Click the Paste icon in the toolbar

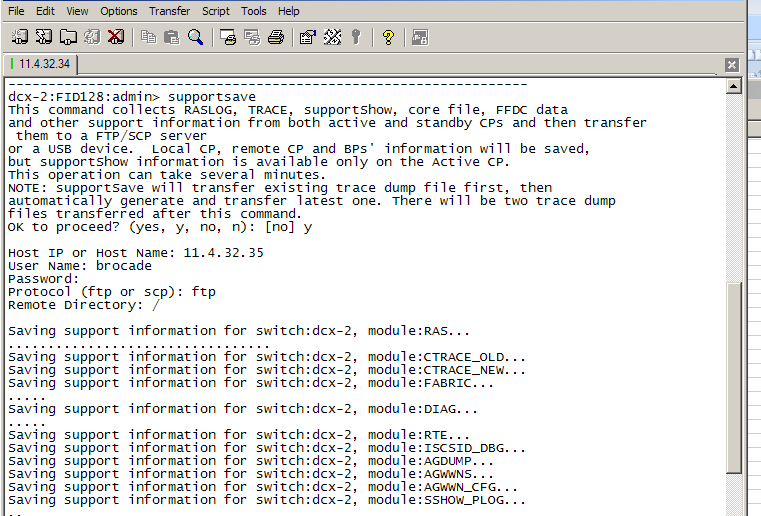[172, 37]
